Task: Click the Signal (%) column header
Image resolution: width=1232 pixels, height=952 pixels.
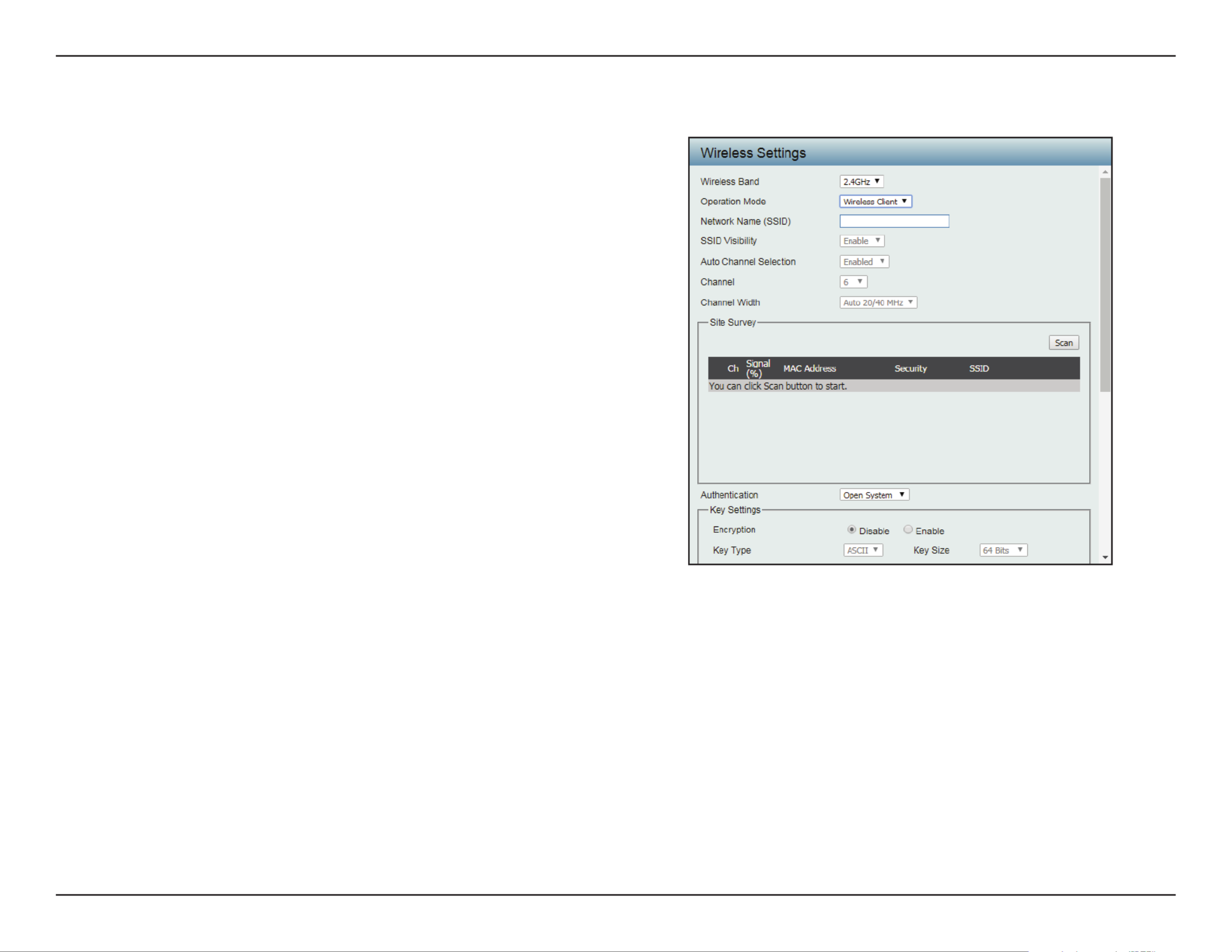Action: pyautogui.click(x=757, y=368)
